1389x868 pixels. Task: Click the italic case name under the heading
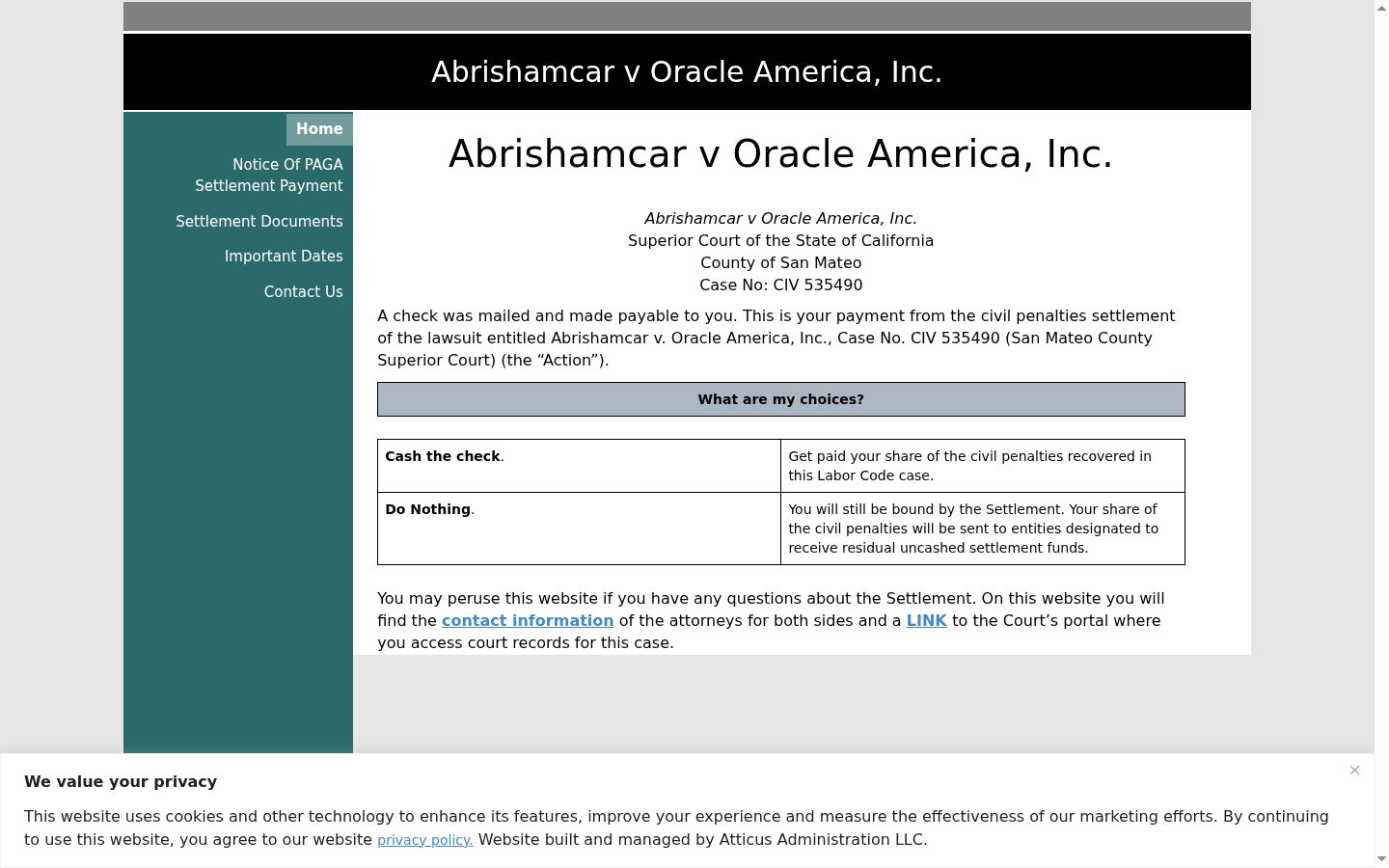click(780, 218)
